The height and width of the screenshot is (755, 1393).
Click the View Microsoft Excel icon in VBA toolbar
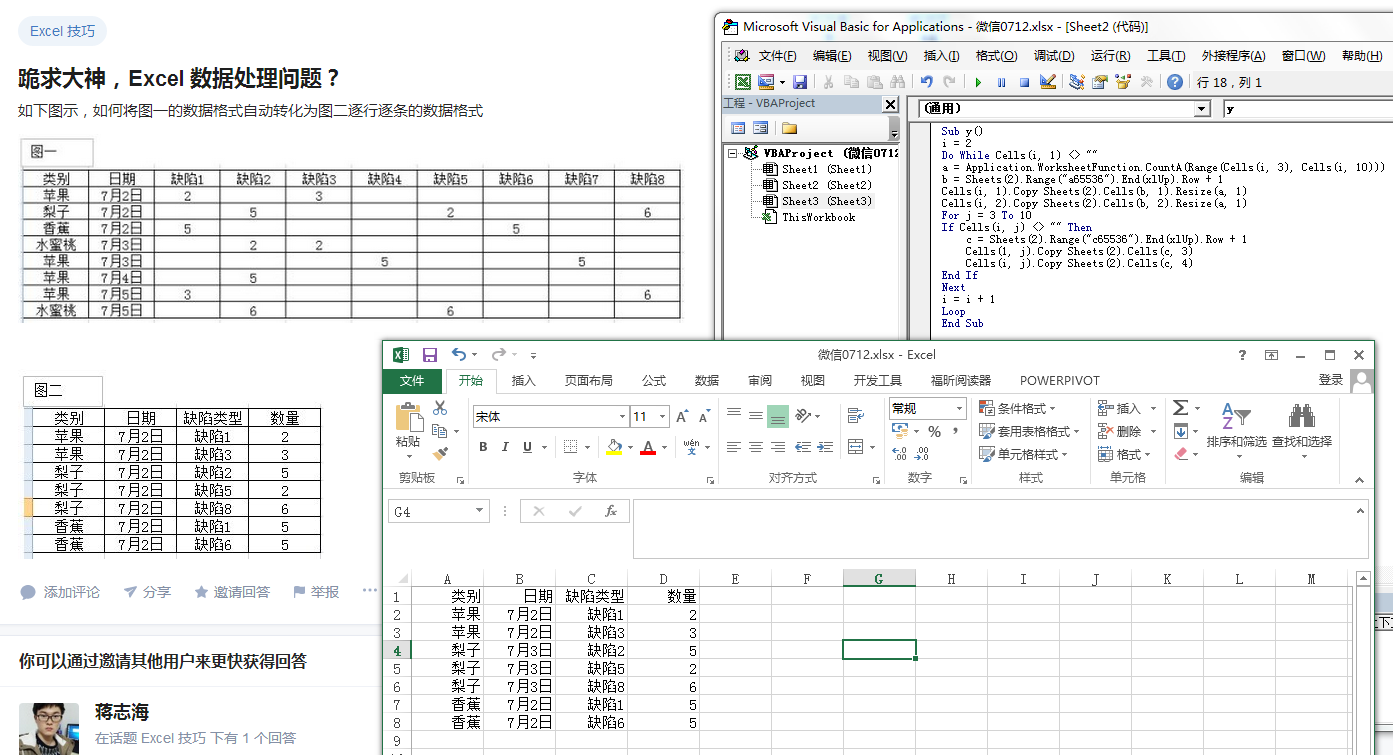coord(743,82)
